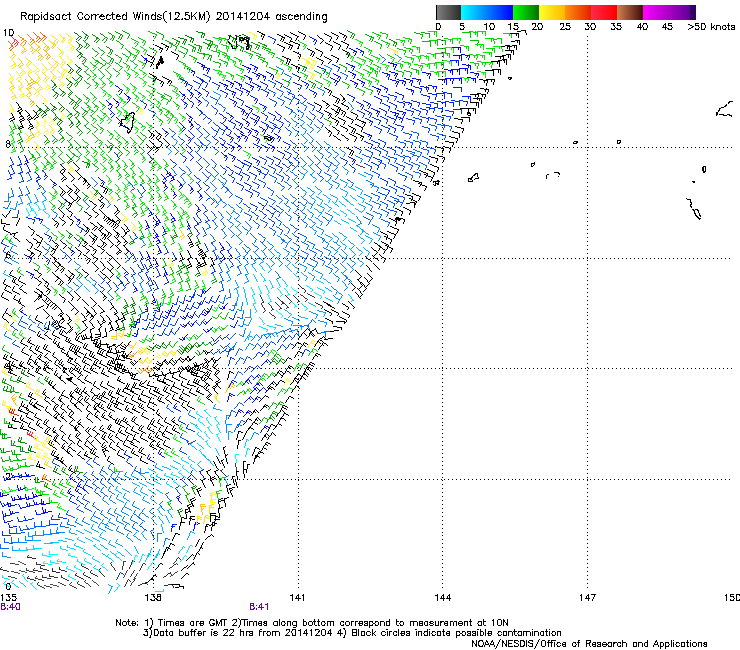Image resolution: width=740 pixels, height=650 pixels.
Task: Click note 'Black circles indicate possible contamination'
Action: point(456,633)
